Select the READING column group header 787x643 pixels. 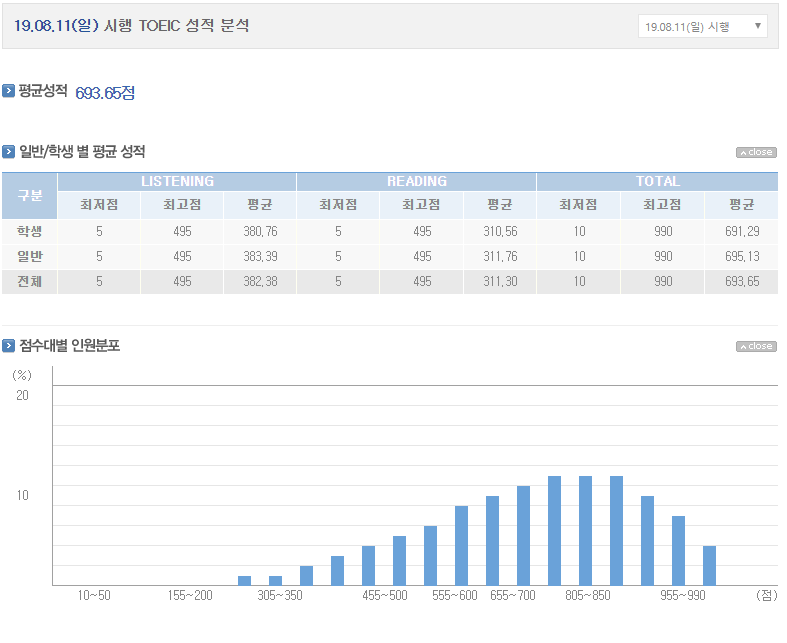tap(416, 181)
